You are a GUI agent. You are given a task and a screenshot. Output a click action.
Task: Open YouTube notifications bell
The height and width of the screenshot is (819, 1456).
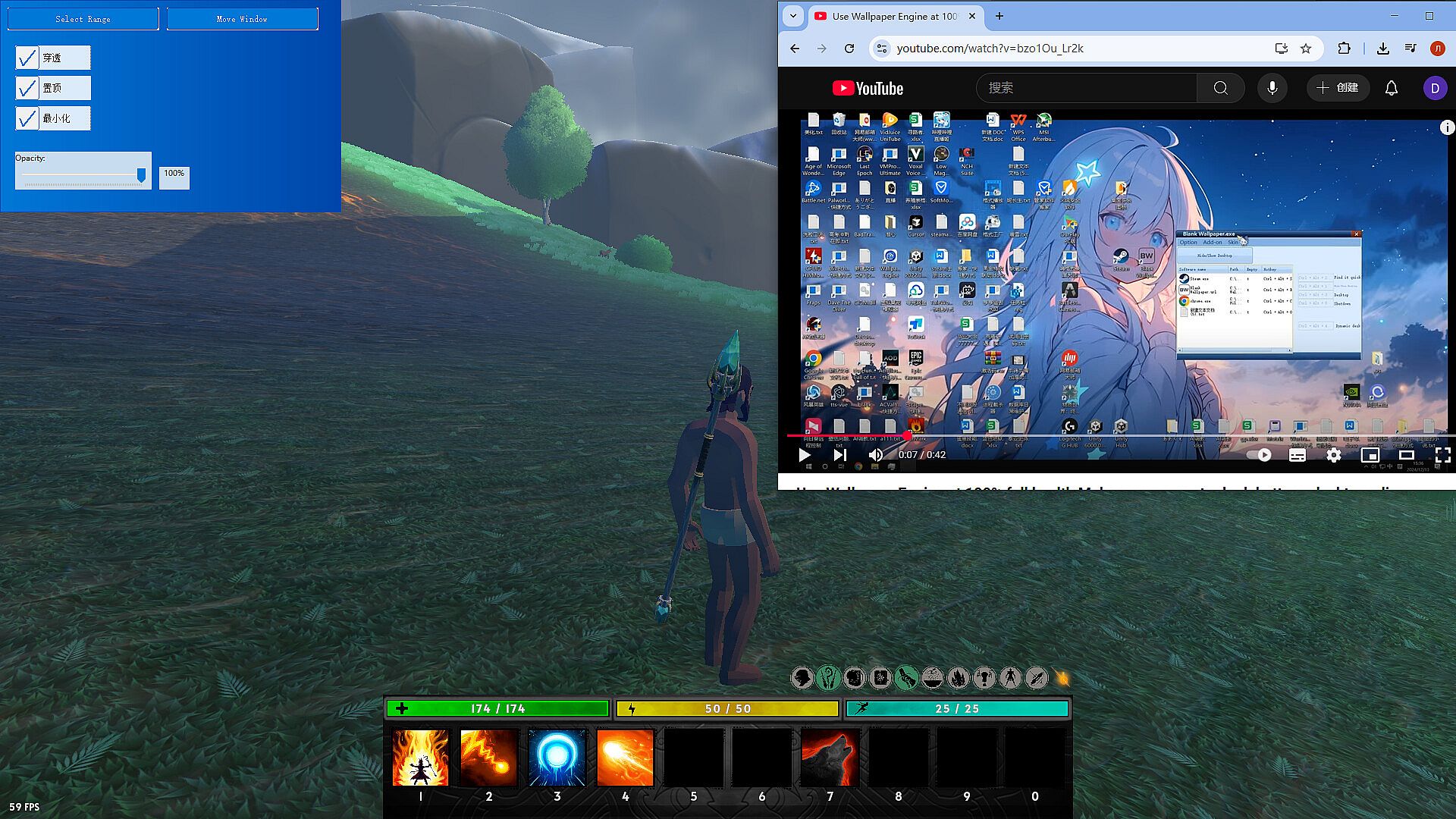coord(1391,88)
